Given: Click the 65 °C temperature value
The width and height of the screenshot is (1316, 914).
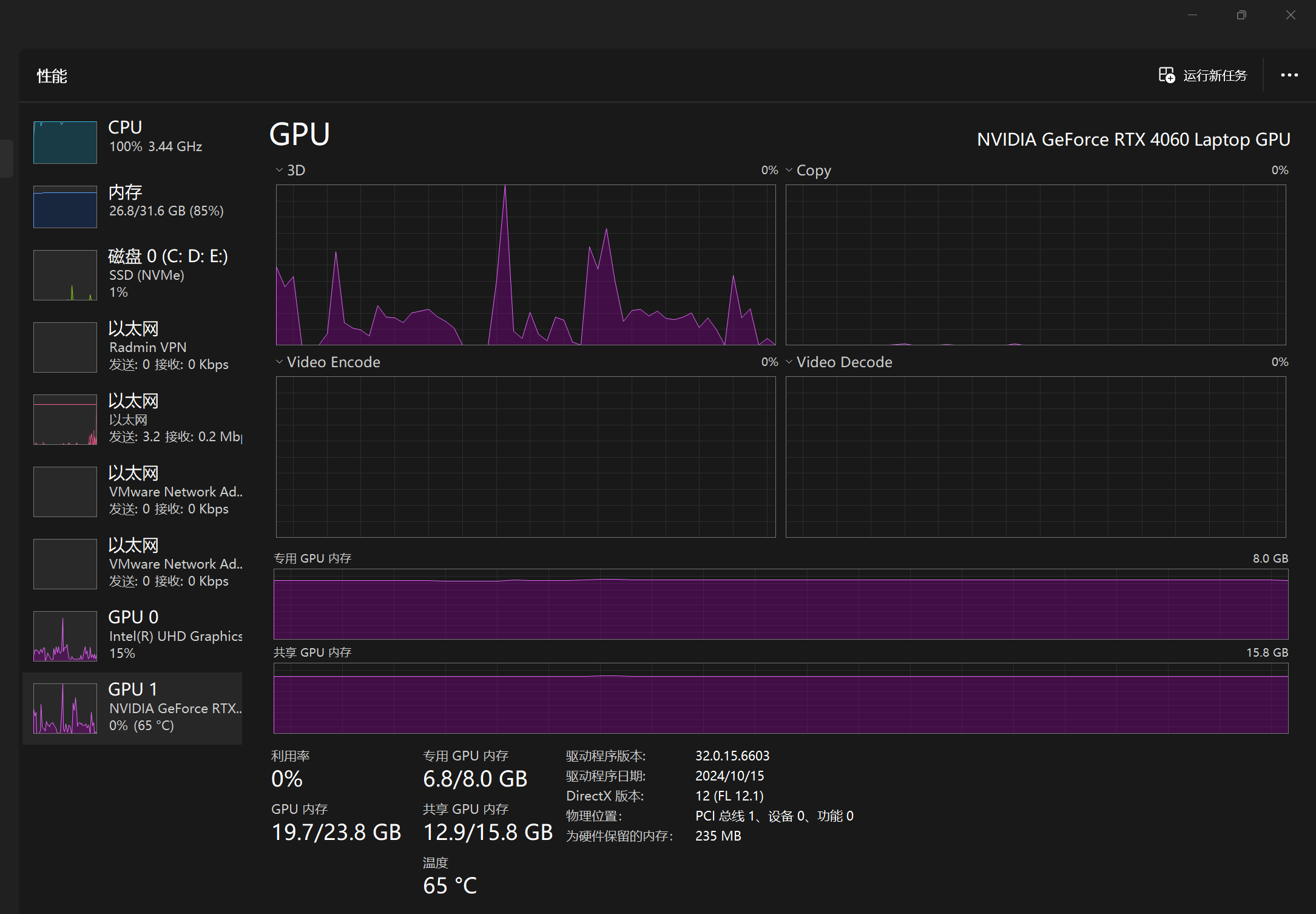Looking at the screenshot, I should pos(450,885).
